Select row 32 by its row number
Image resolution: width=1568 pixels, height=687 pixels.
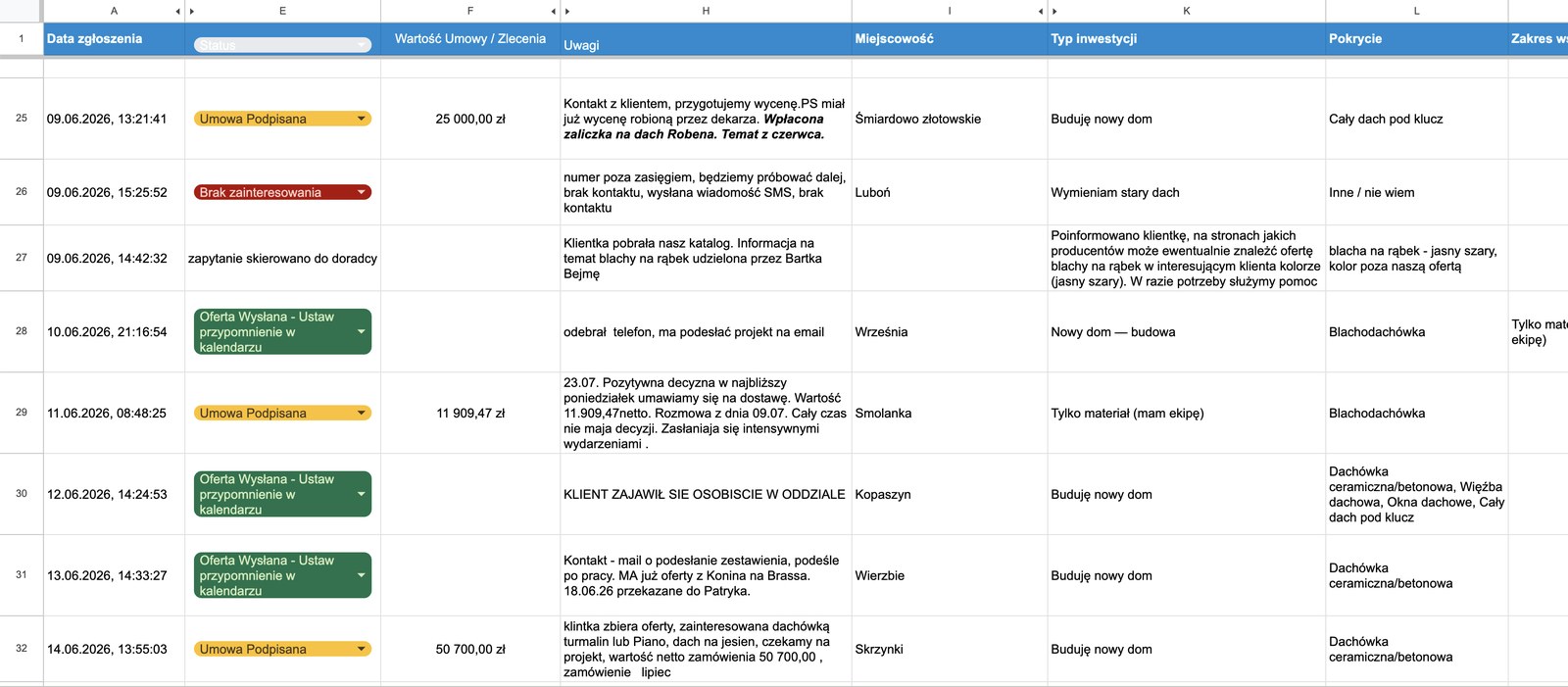22,649
